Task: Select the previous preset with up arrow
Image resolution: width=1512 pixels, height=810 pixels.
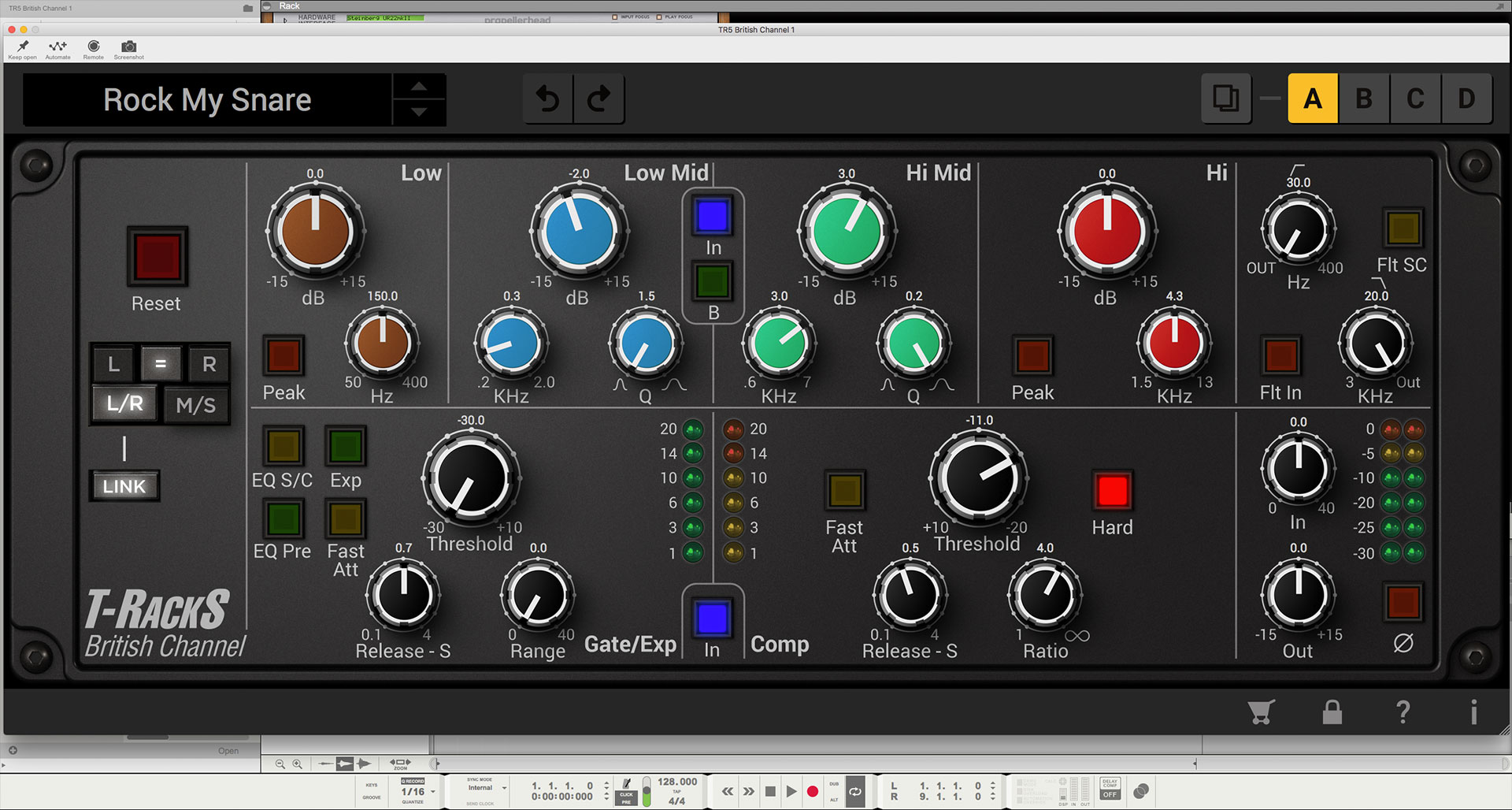Action: (x=420, y=87)
